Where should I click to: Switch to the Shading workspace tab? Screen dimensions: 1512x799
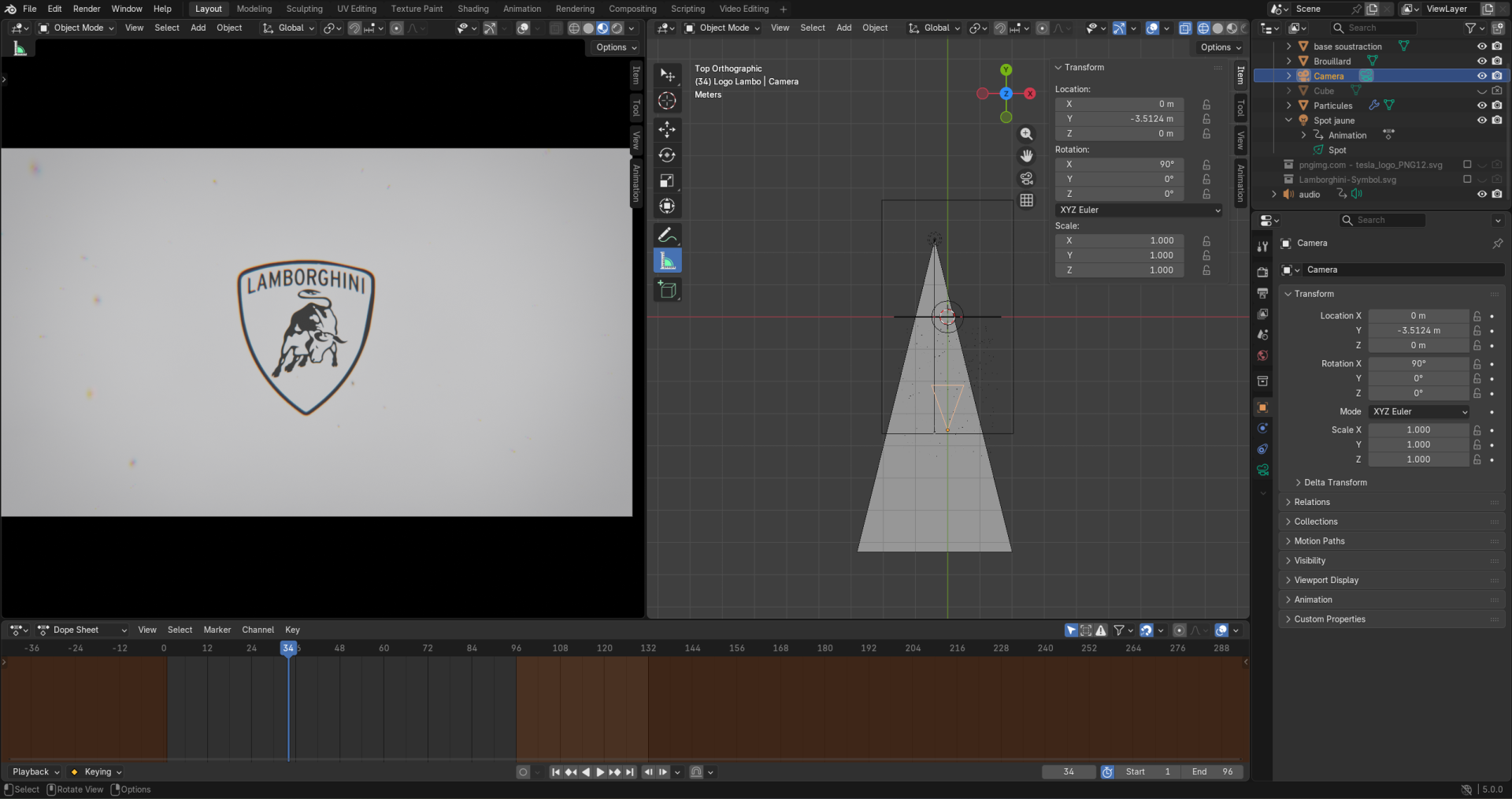pyautogui.click(x=472, y=9)
